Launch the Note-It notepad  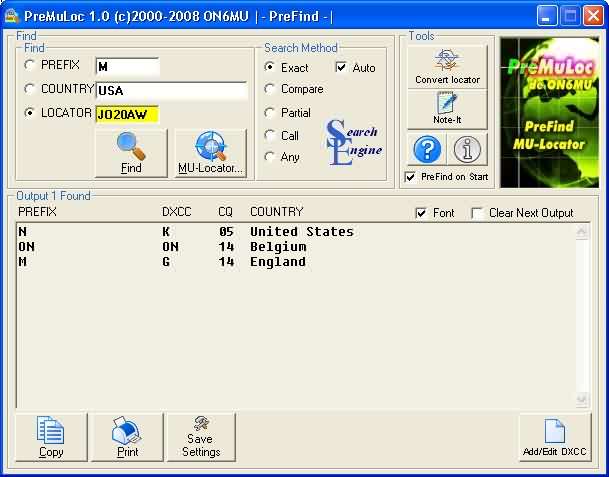point(447,109)
